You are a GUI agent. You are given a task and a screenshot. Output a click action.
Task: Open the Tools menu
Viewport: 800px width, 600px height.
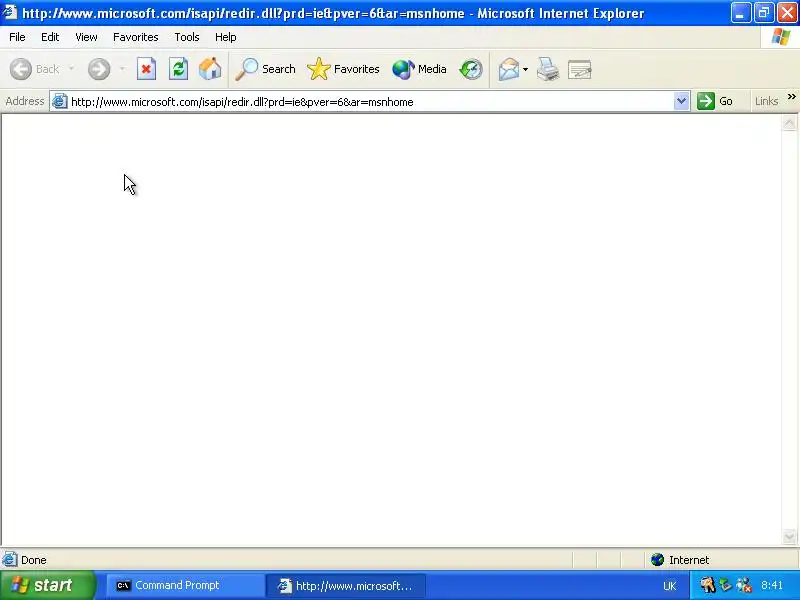187,37
